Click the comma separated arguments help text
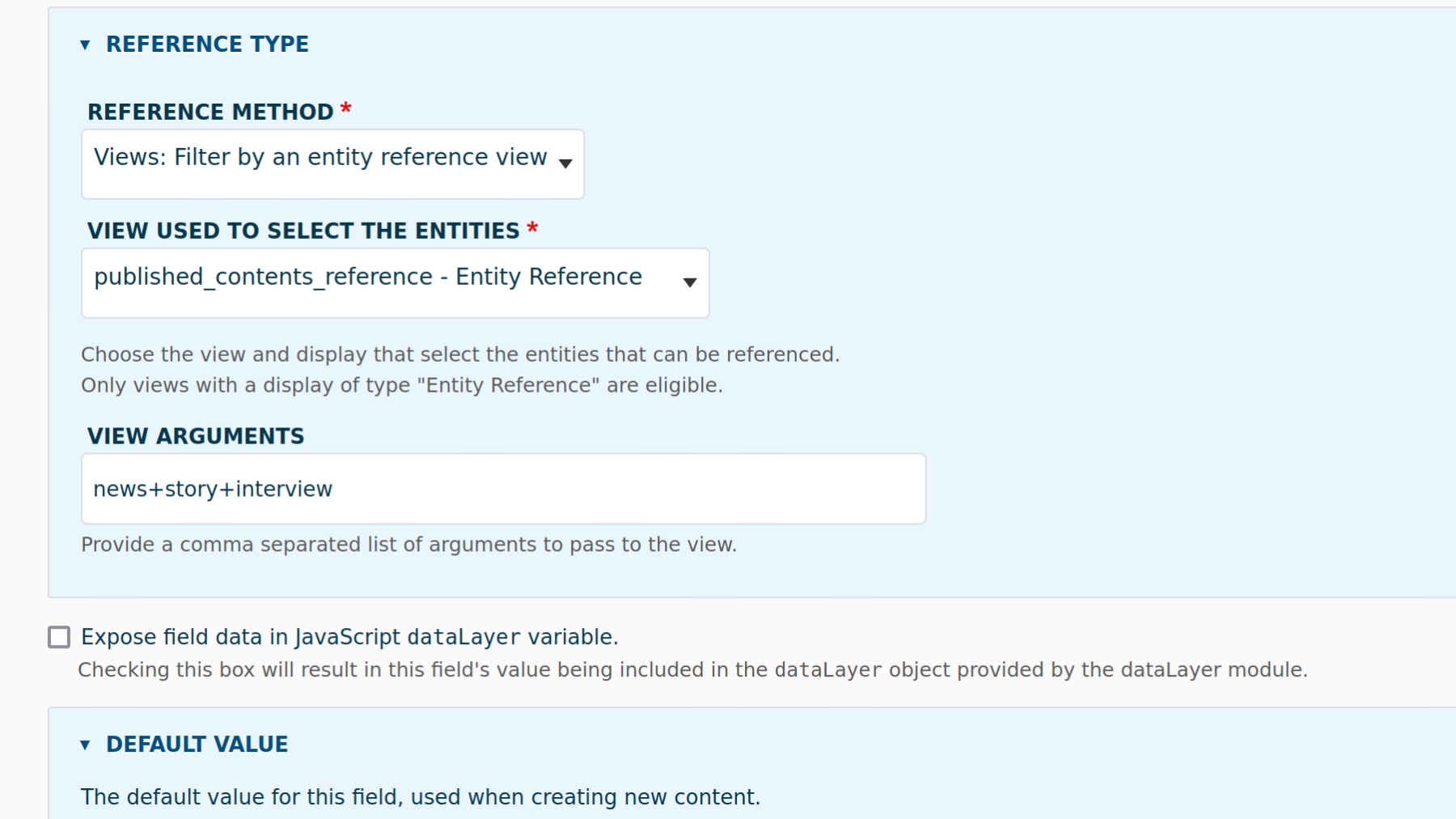Screen dimensions: 1456x819 click(x=408, y=545)
